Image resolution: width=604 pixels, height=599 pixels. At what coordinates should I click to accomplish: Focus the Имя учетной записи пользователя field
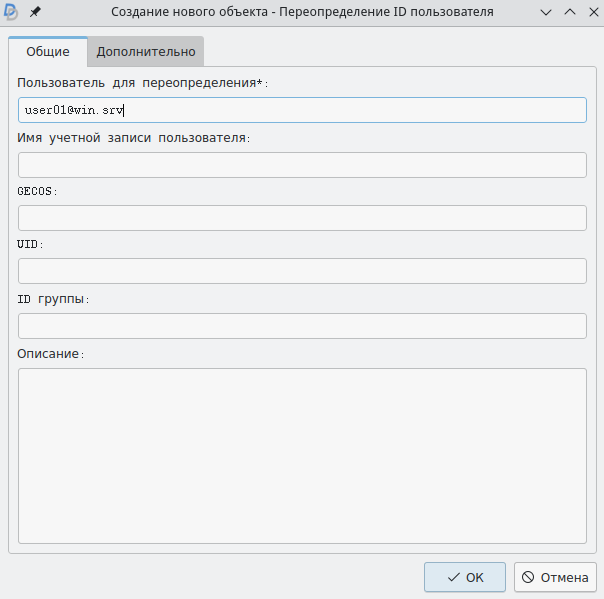pos(302,165)
